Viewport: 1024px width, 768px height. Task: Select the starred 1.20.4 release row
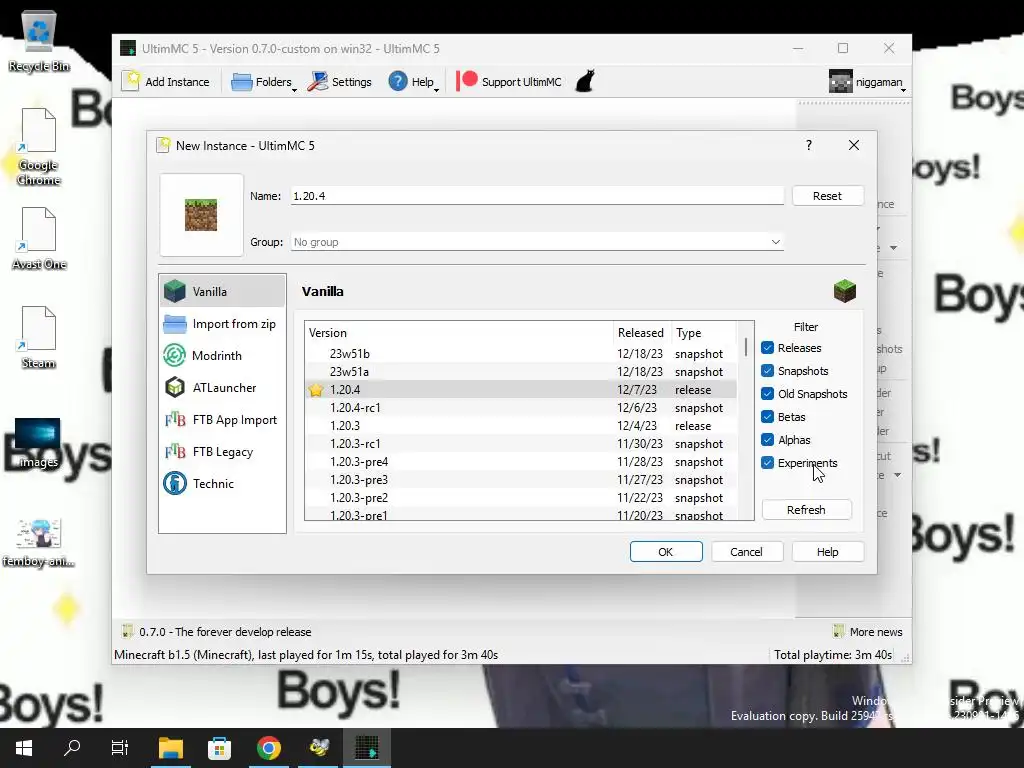point(520,390)
